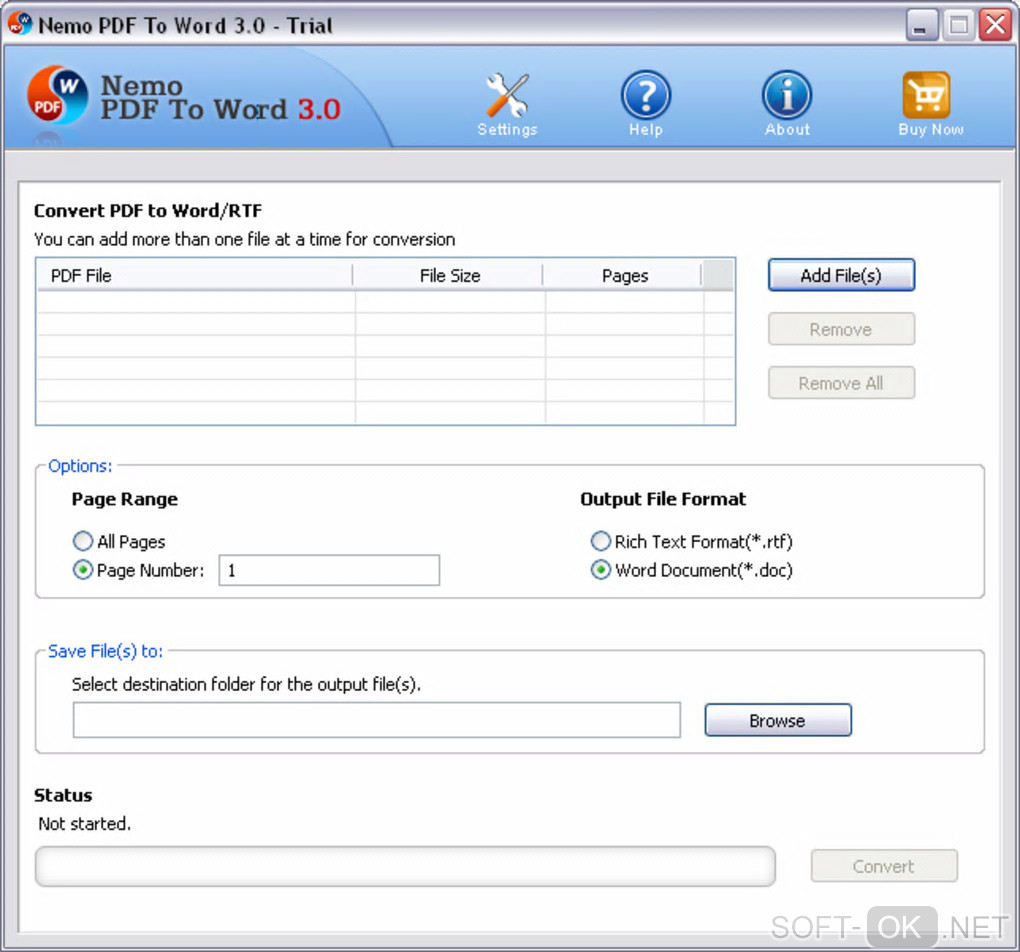Click the title bar application icon
The image size is (1020, 952).
(20, 24)
